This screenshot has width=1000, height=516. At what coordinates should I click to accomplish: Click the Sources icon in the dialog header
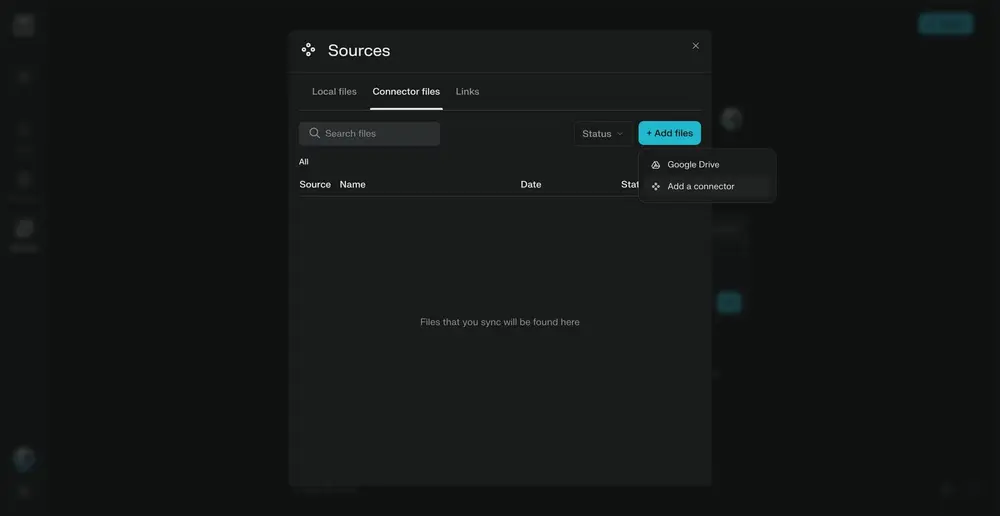click(x=308, y=50)
